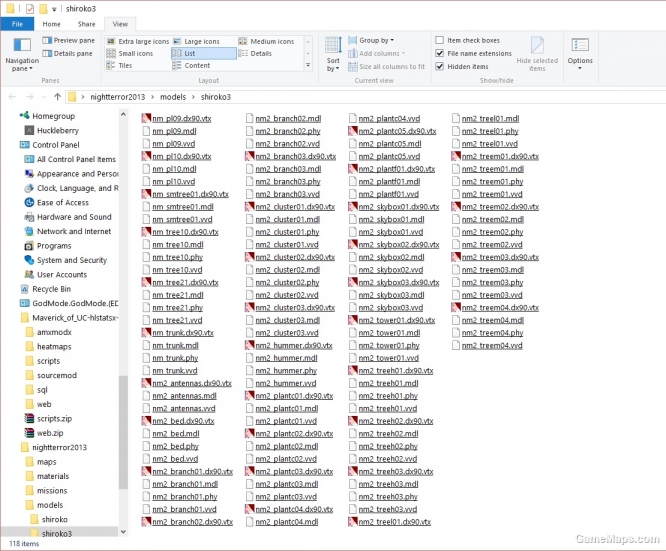Open the Share ribbon tab
Viewport: 666px width, 551px height.
pyautogui.click(x=87, y=24)
